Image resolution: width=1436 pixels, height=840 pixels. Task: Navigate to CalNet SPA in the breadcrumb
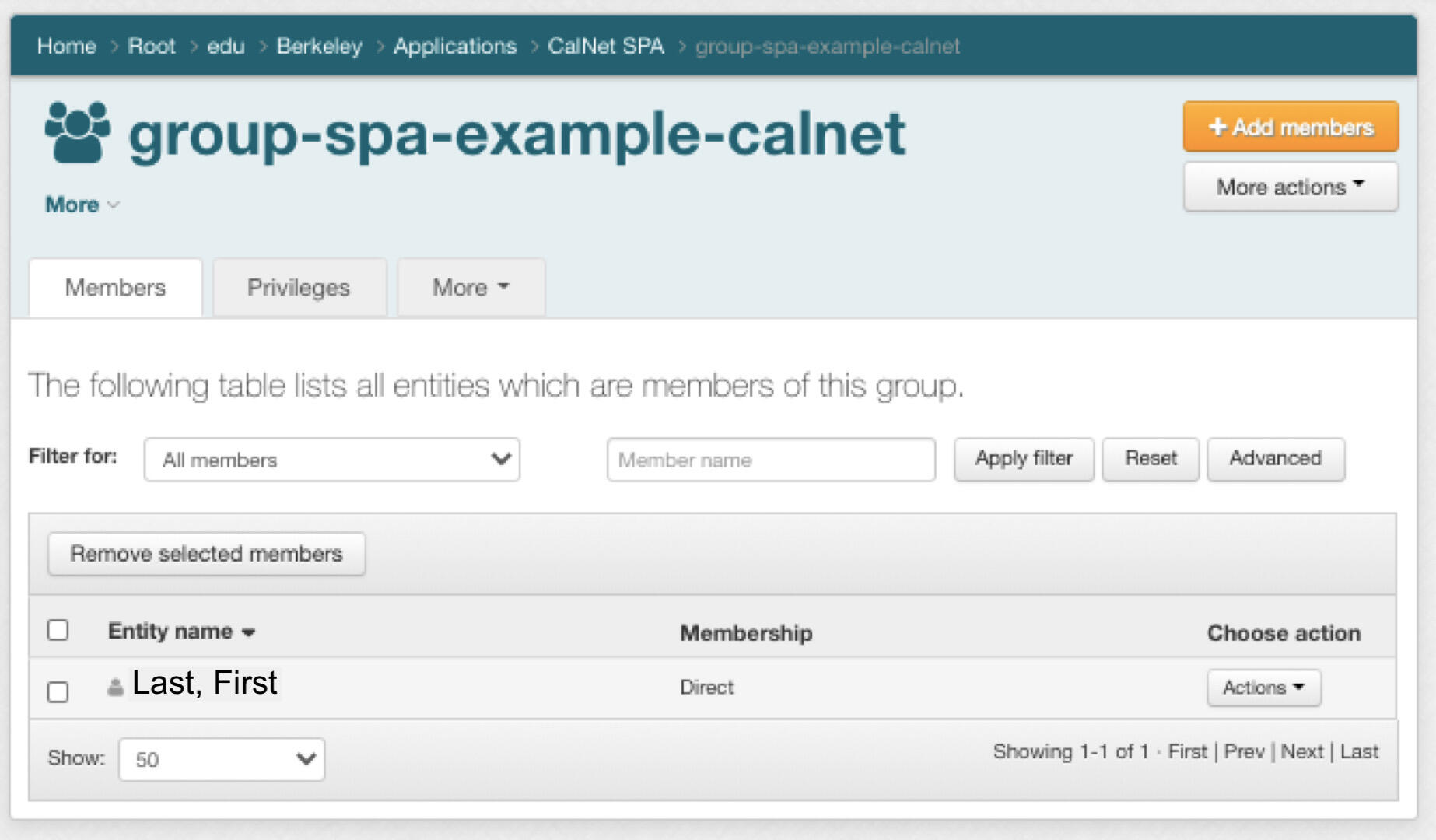click(x=605, y=46)
